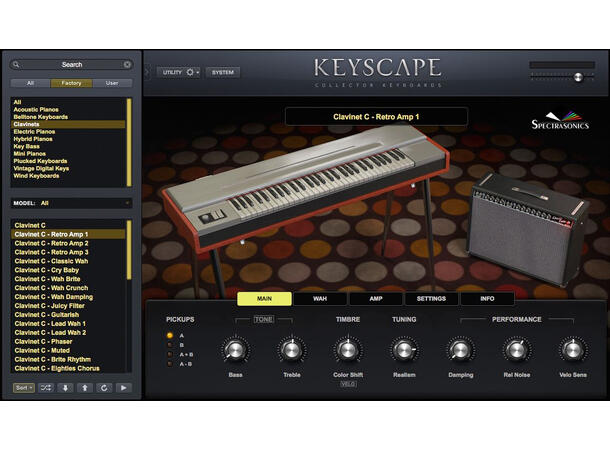The image size is (610, 450).
Task: Step to the next patch with the down arrow
Action: click(65, 388)
